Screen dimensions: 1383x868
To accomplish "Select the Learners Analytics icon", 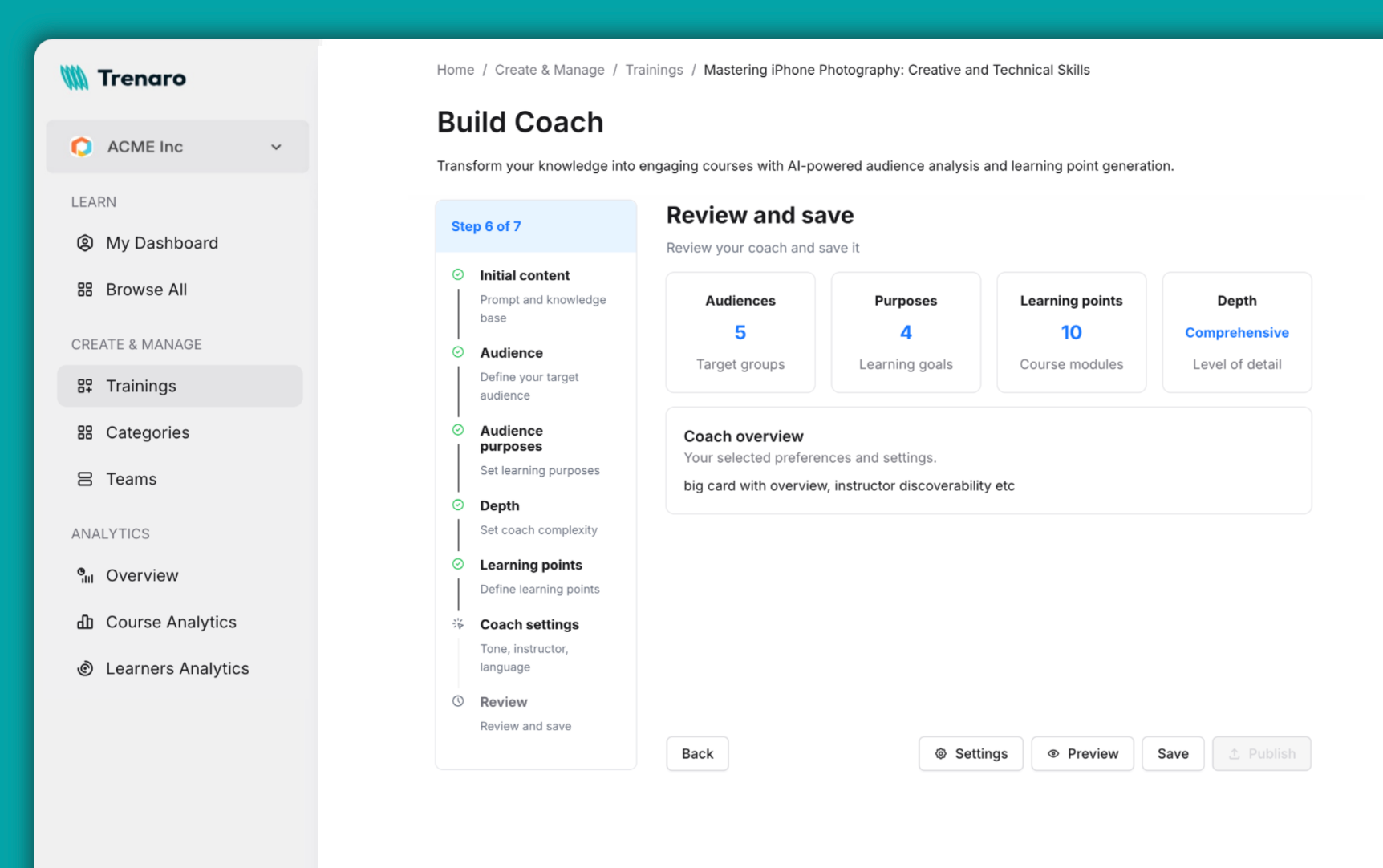I will click(85, 667).
